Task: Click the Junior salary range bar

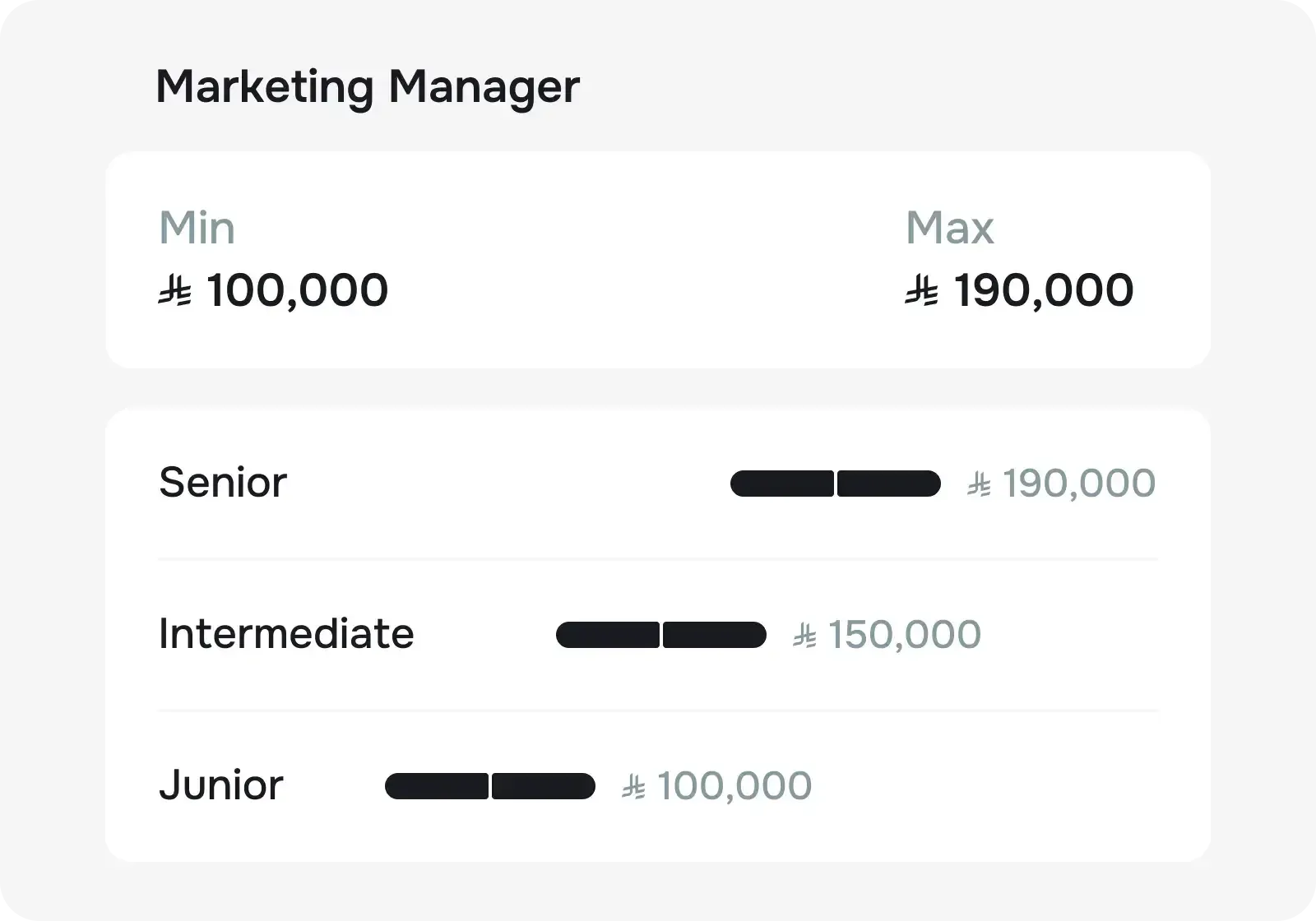Action: [x=490, y=786]
